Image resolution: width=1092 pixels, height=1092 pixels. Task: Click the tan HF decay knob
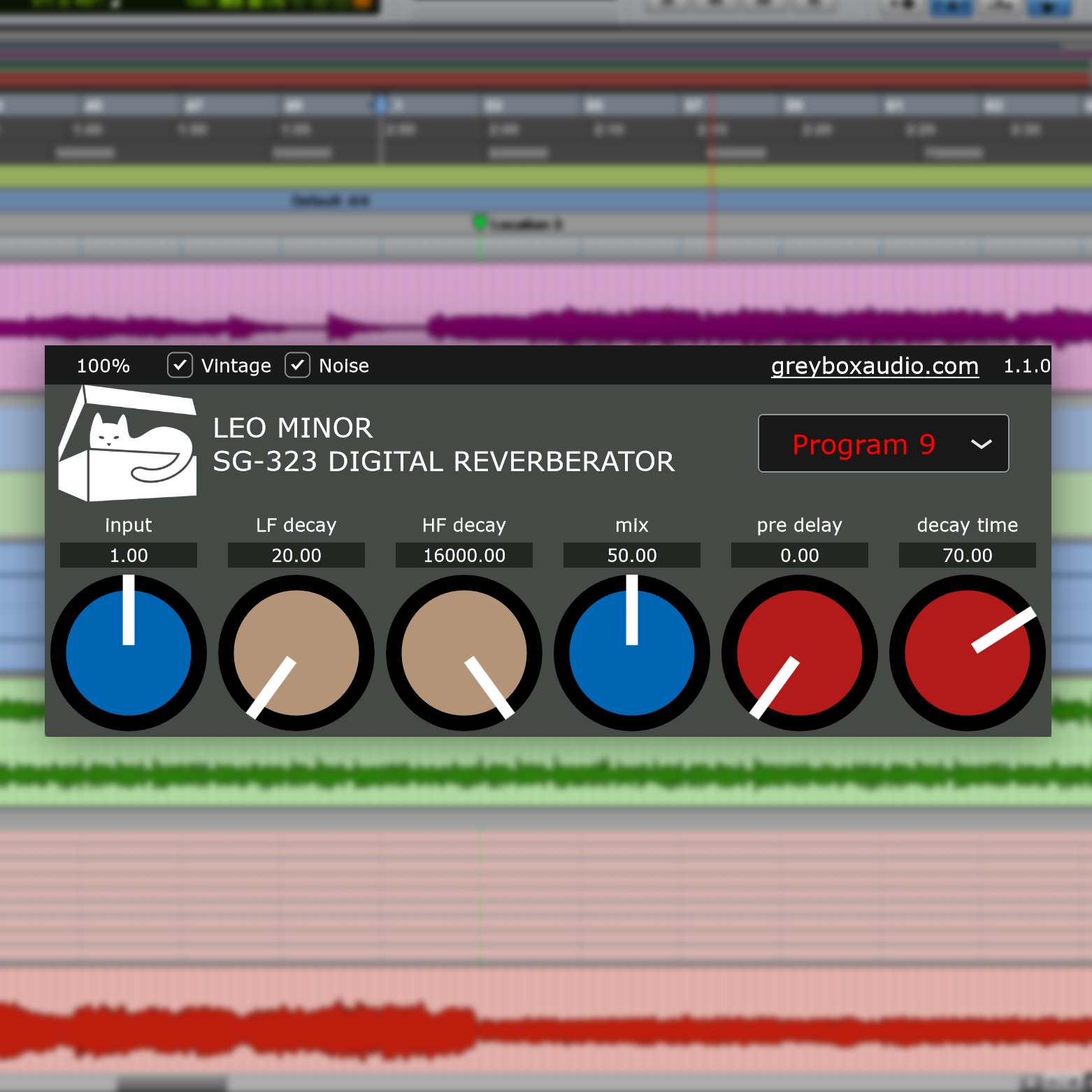pyautogui.click(x=464, y=653)
